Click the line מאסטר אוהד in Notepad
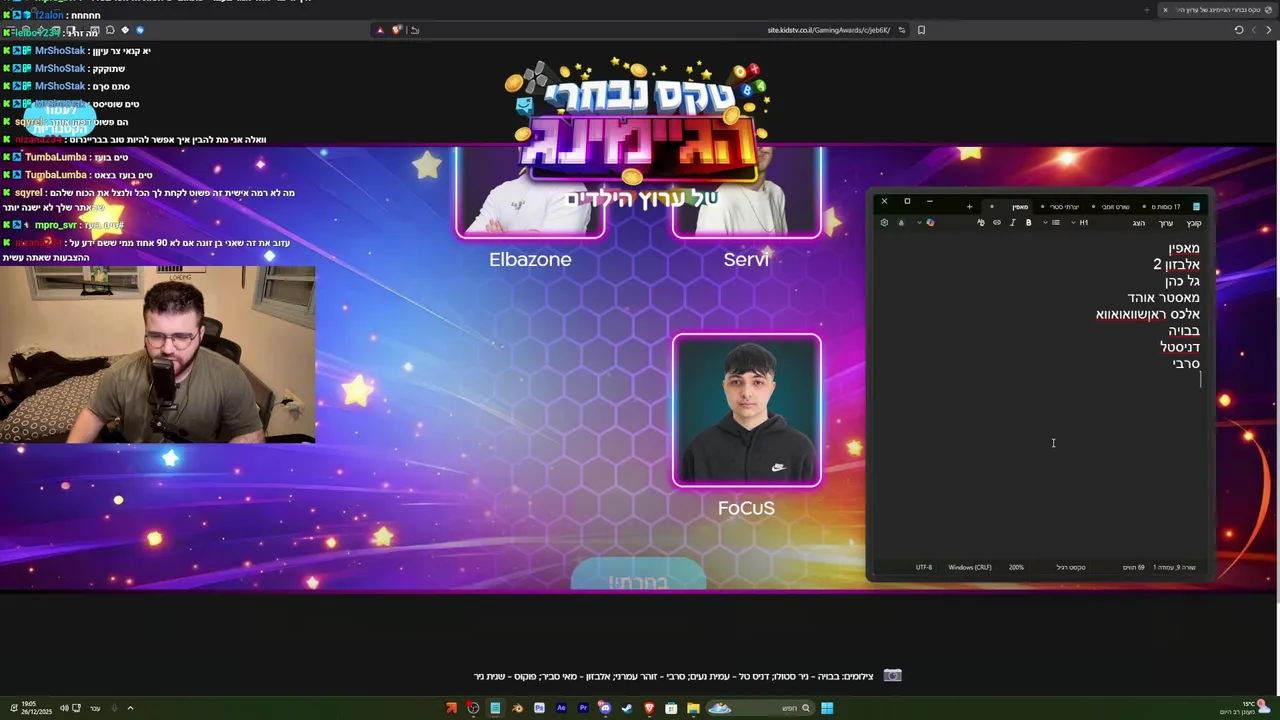The image size is (1280, 720). [x=1164, y=298]
